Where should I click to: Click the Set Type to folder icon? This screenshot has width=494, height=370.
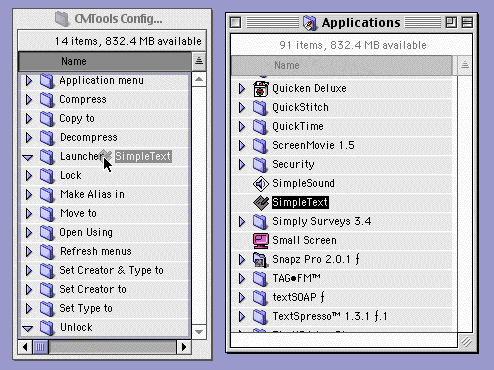click(47, 309)
